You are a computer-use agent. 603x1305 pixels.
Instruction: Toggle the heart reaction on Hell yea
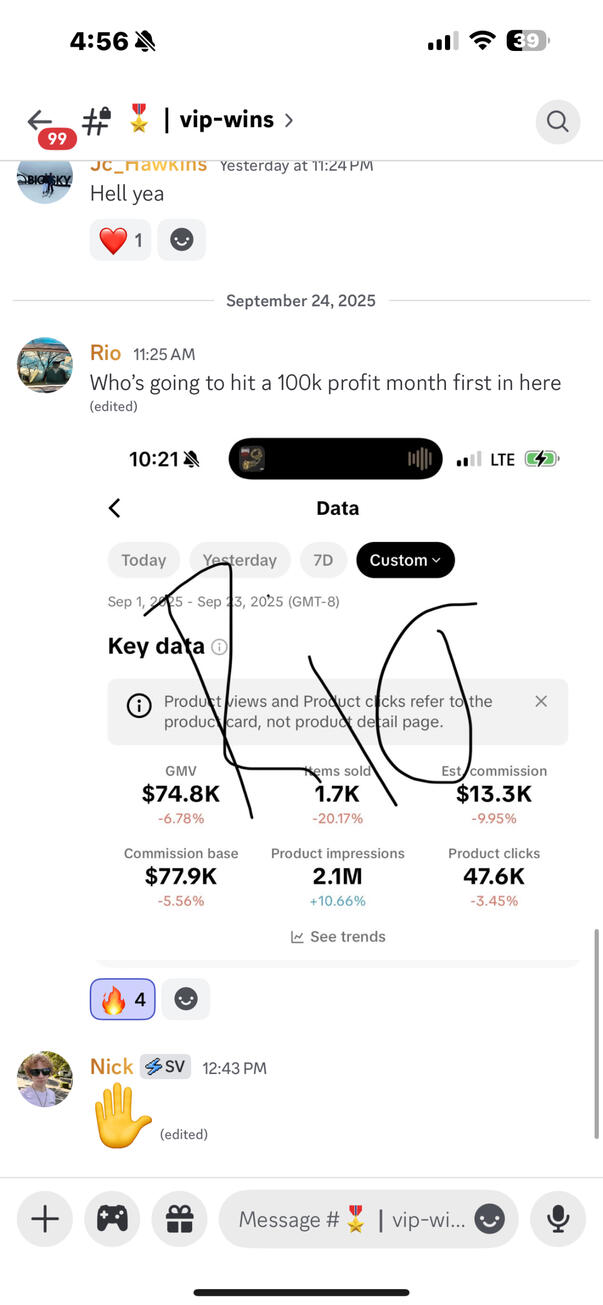tap(120, 240)
